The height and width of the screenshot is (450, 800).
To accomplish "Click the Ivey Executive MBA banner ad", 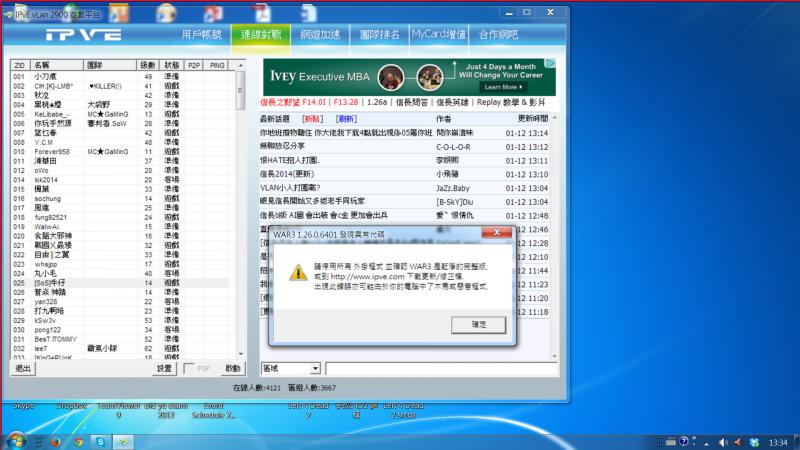I will tap(409, 77).
